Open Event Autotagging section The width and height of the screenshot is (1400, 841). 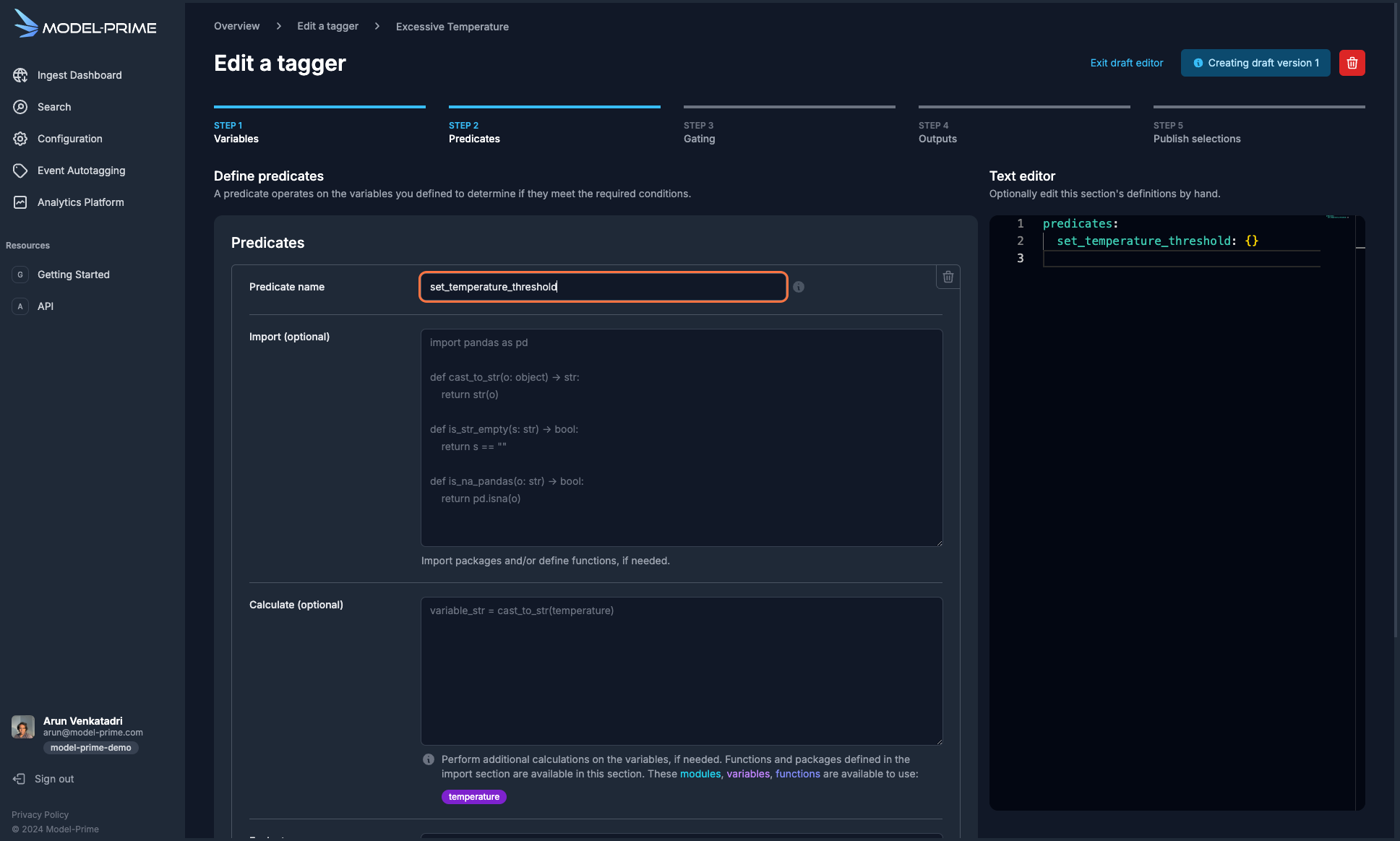[81, 170]
